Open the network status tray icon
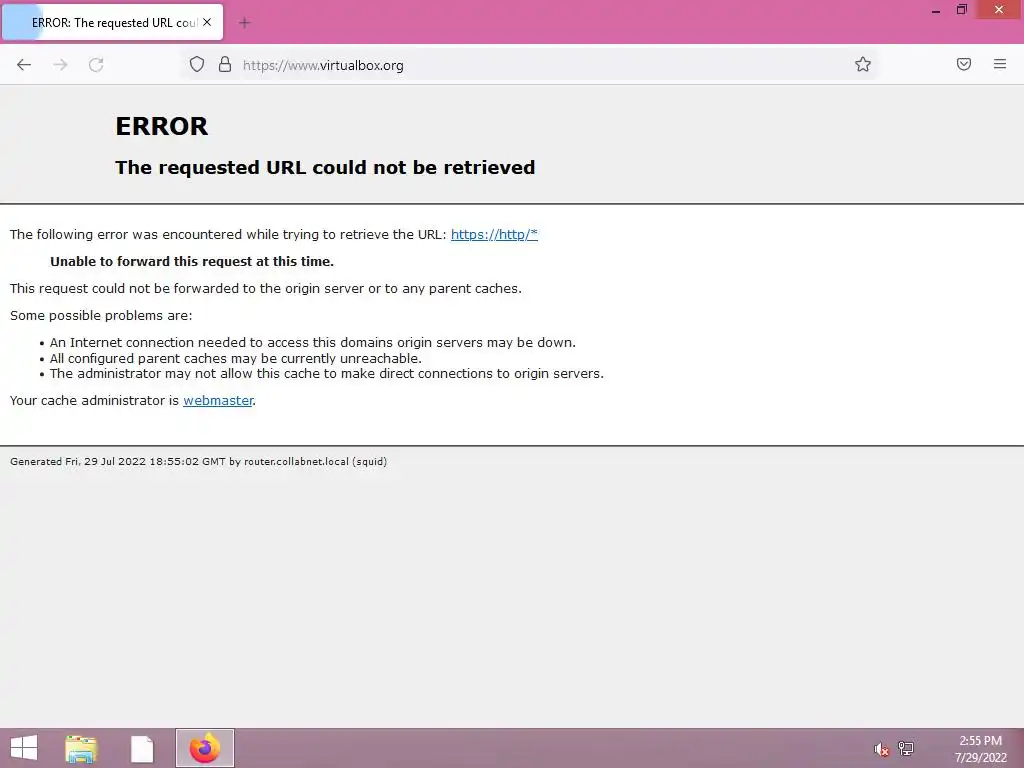Viewport: 1024px width, 768px height. click(x=906, y=748)
